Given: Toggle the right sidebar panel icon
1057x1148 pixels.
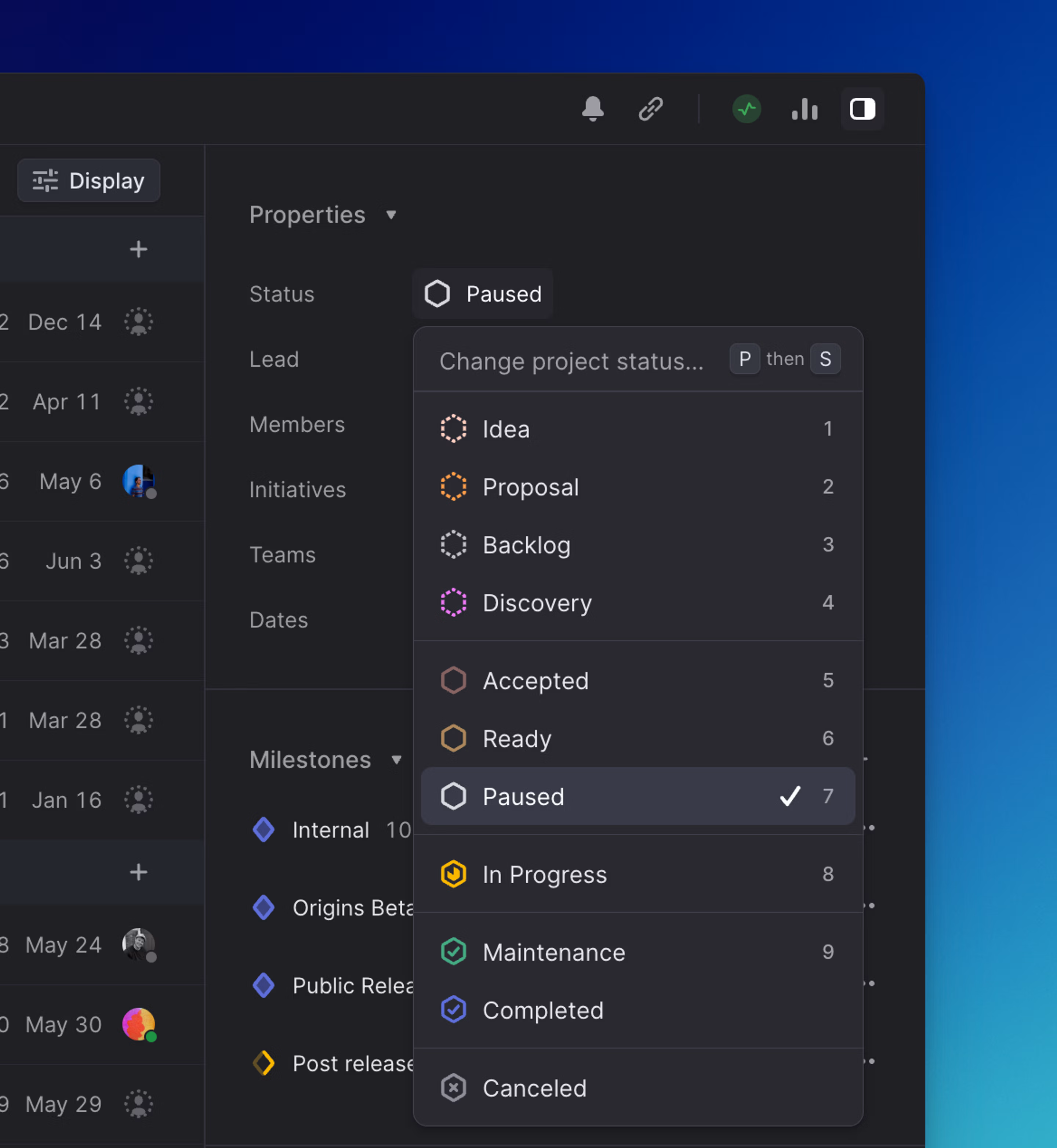Looking at the screenshot, I should point(862,109).
